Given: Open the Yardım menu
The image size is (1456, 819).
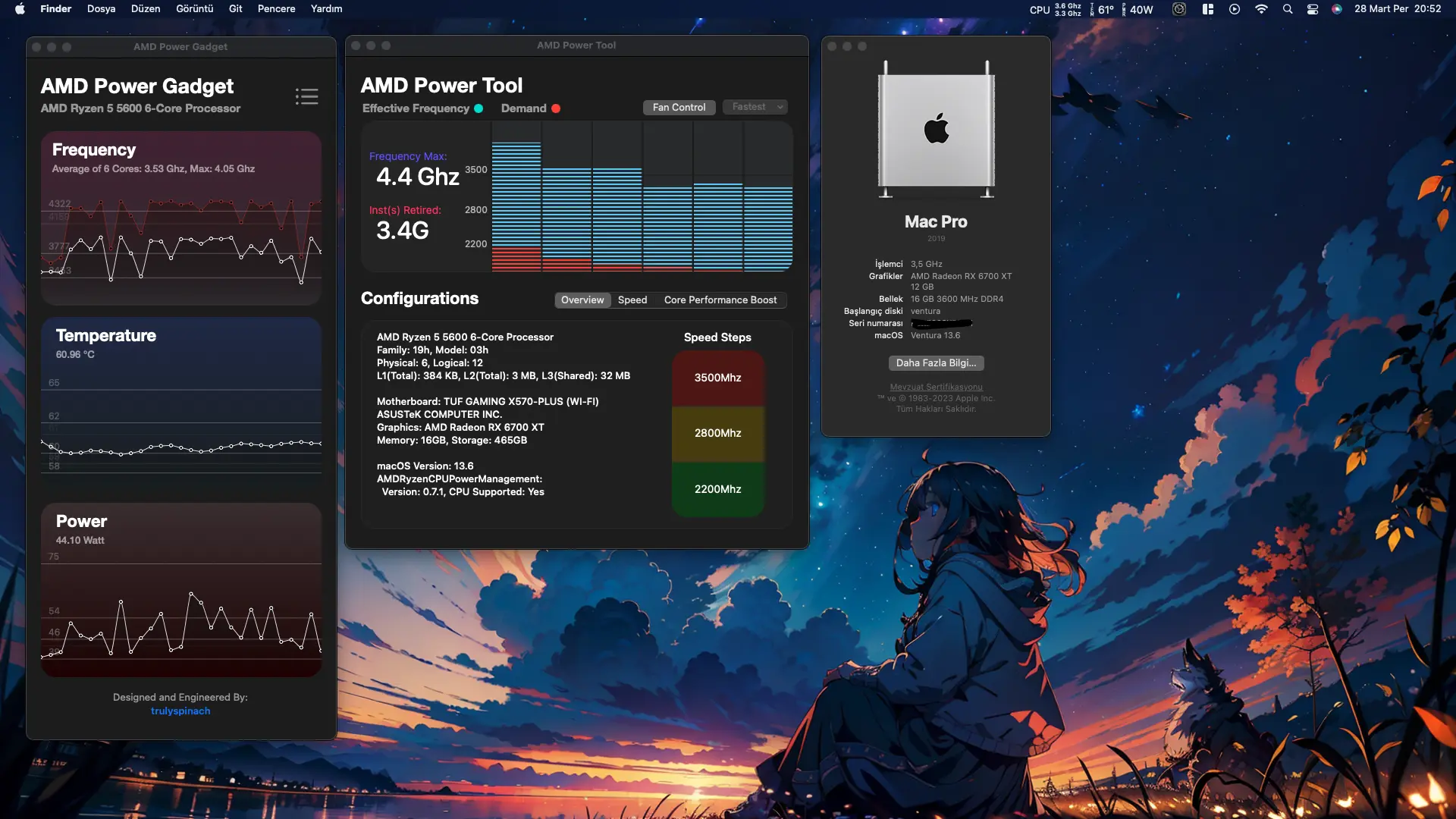Looking at the screenshot, I should click(326, 9).
